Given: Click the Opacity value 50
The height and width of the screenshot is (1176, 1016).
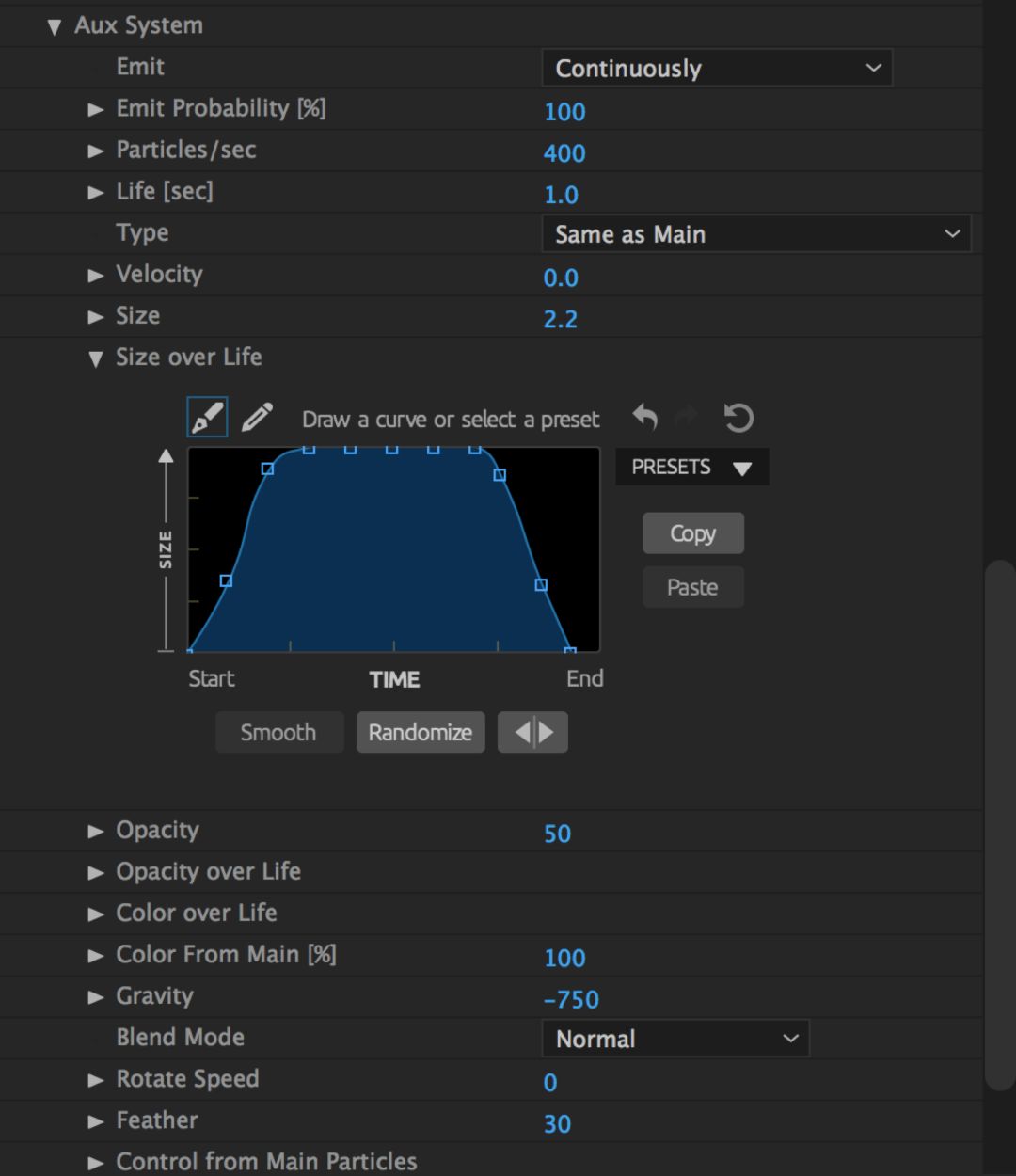Looking at the screenshot, I should 557,834.
